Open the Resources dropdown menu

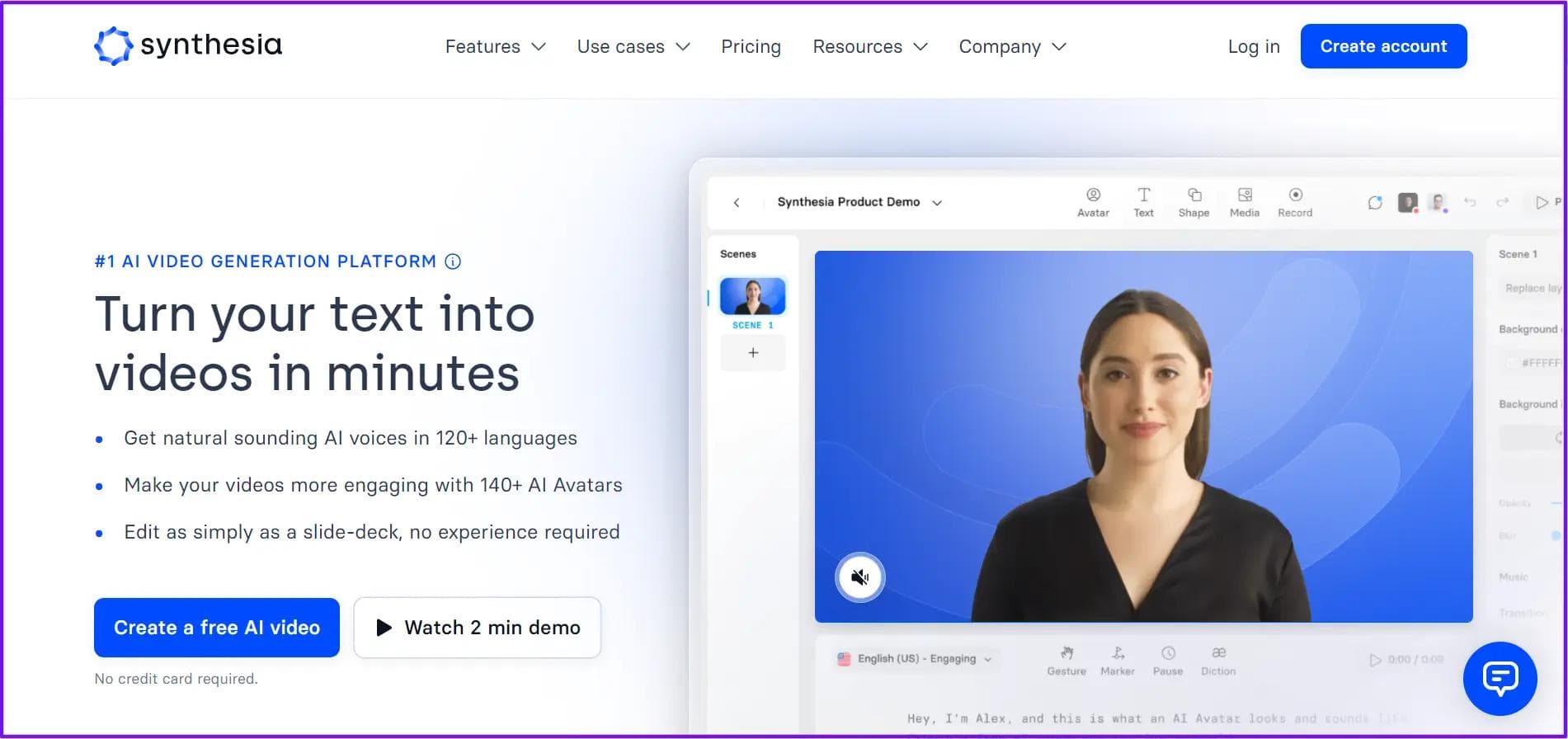pyautogui.click(x=869, y=47)
